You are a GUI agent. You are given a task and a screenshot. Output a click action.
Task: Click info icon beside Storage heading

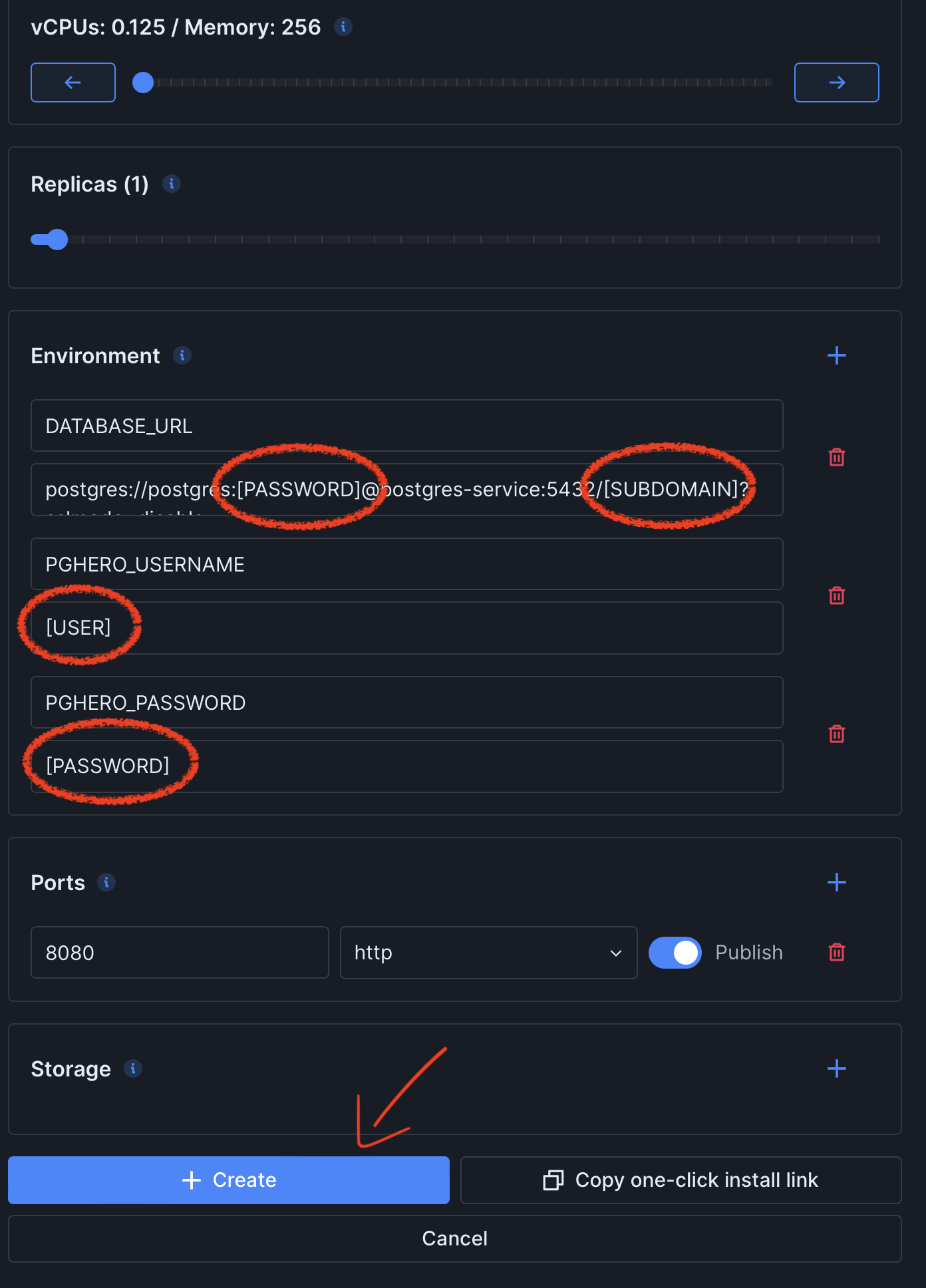[x=133, y=1068]
